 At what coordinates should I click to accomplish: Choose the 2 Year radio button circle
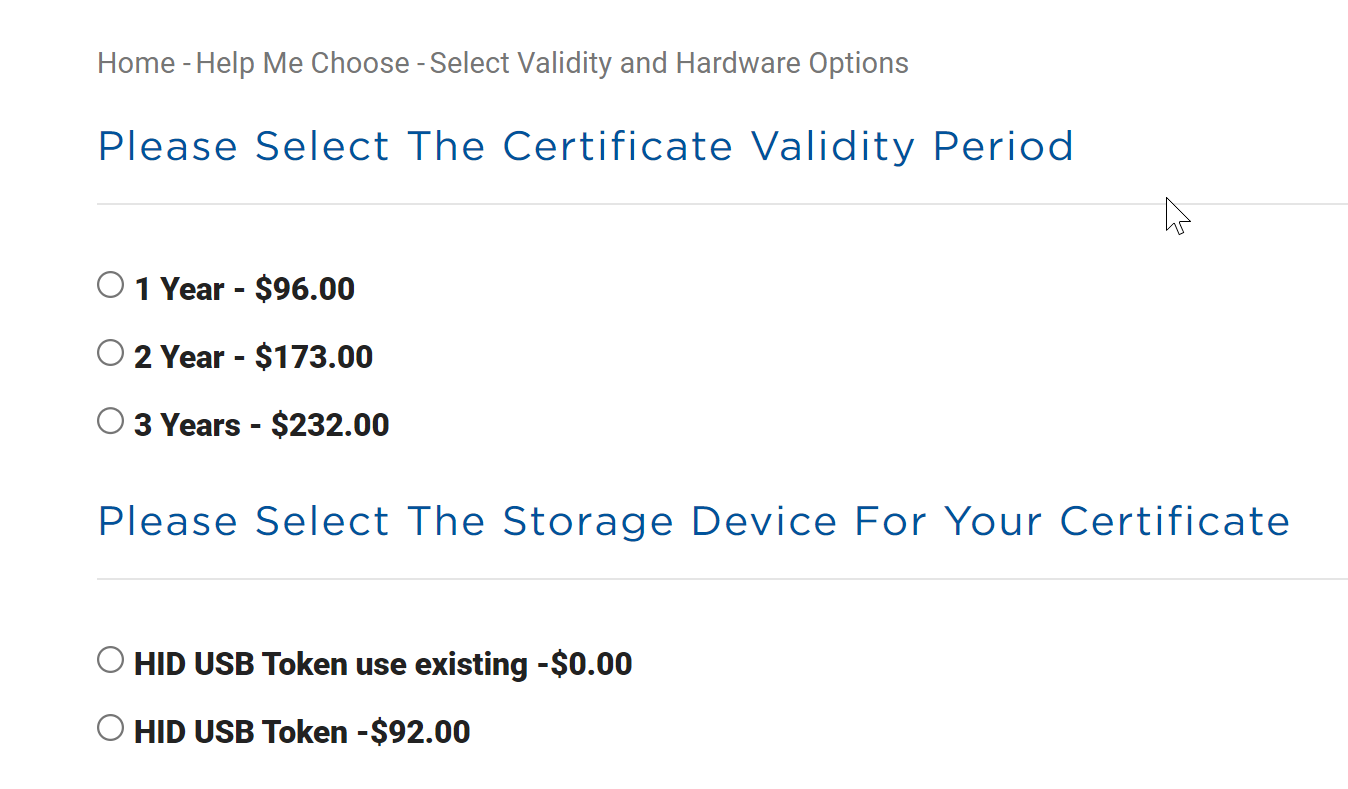(110, 353)
